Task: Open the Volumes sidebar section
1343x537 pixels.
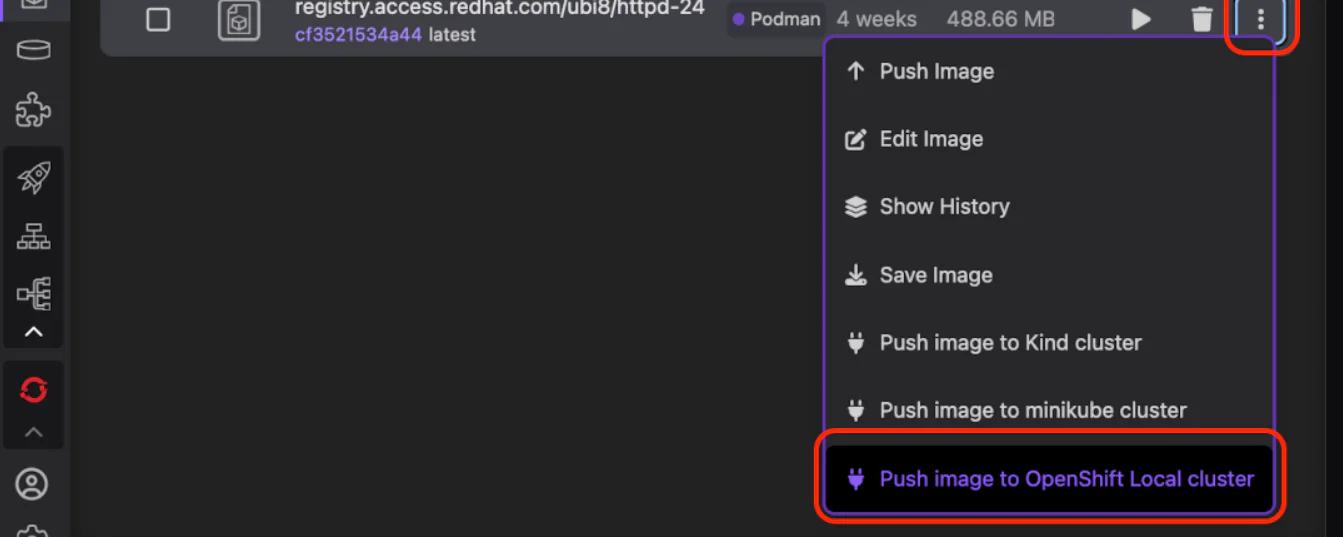Action: [33, 50]
